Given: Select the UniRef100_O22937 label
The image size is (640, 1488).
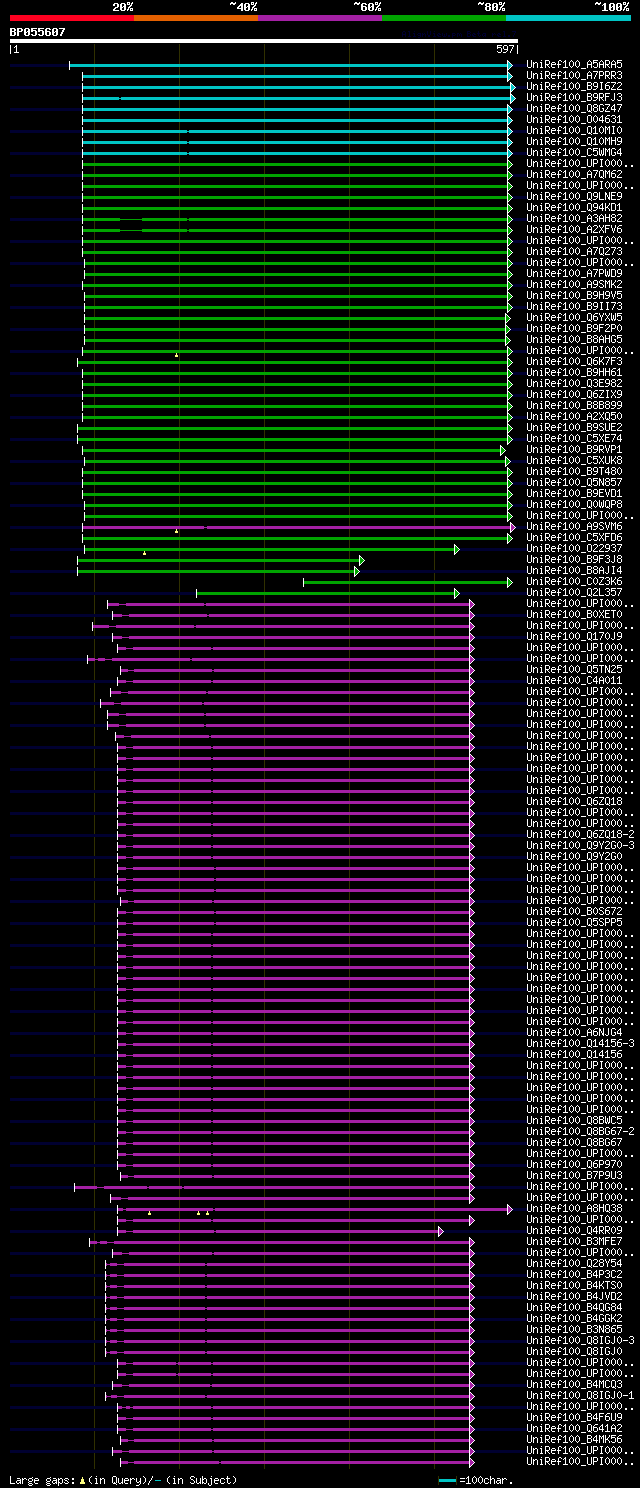Looking at the screenshot, I should point(574,548).
